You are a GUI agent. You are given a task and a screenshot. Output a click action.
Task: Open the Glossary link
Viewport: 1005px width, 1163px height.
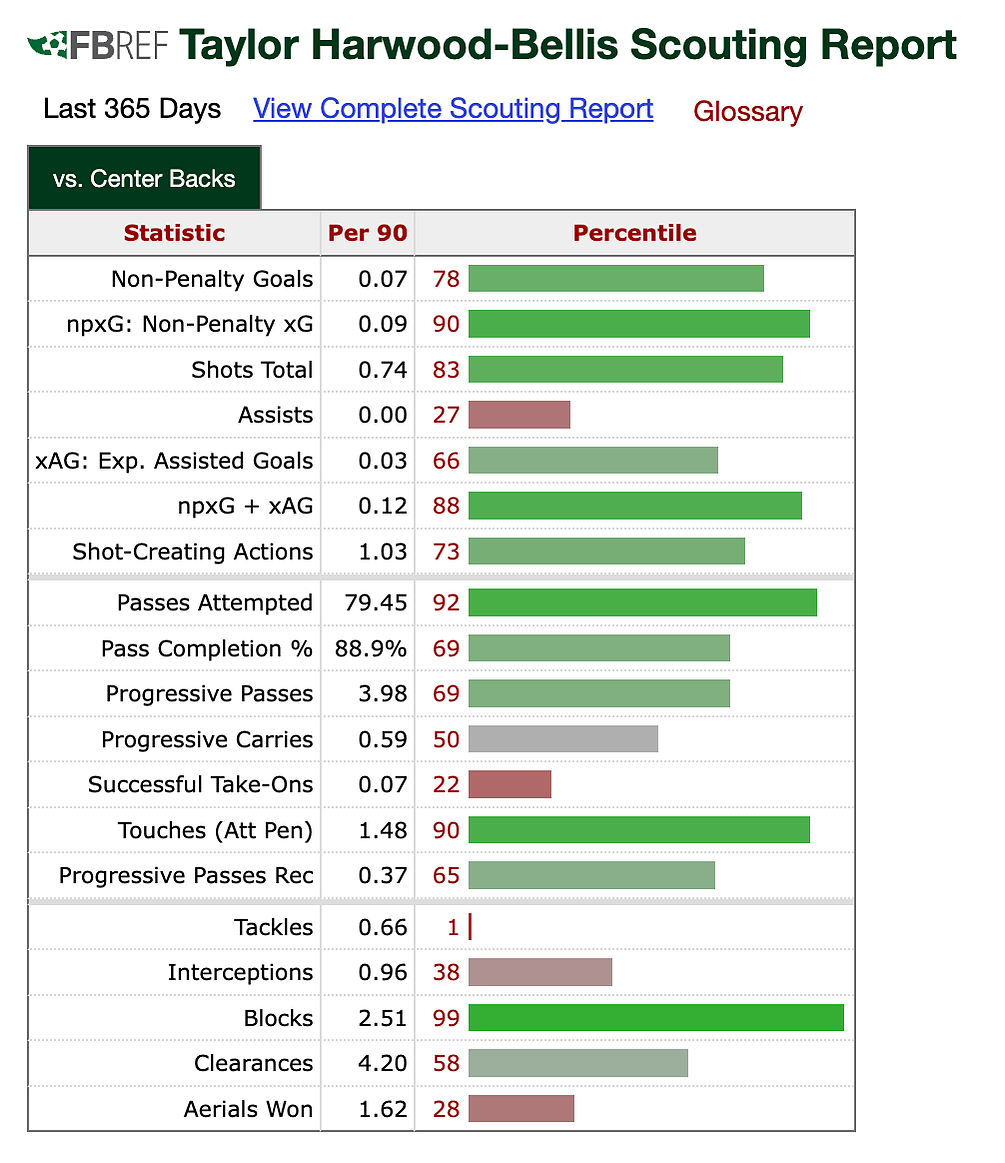[748, 111]
